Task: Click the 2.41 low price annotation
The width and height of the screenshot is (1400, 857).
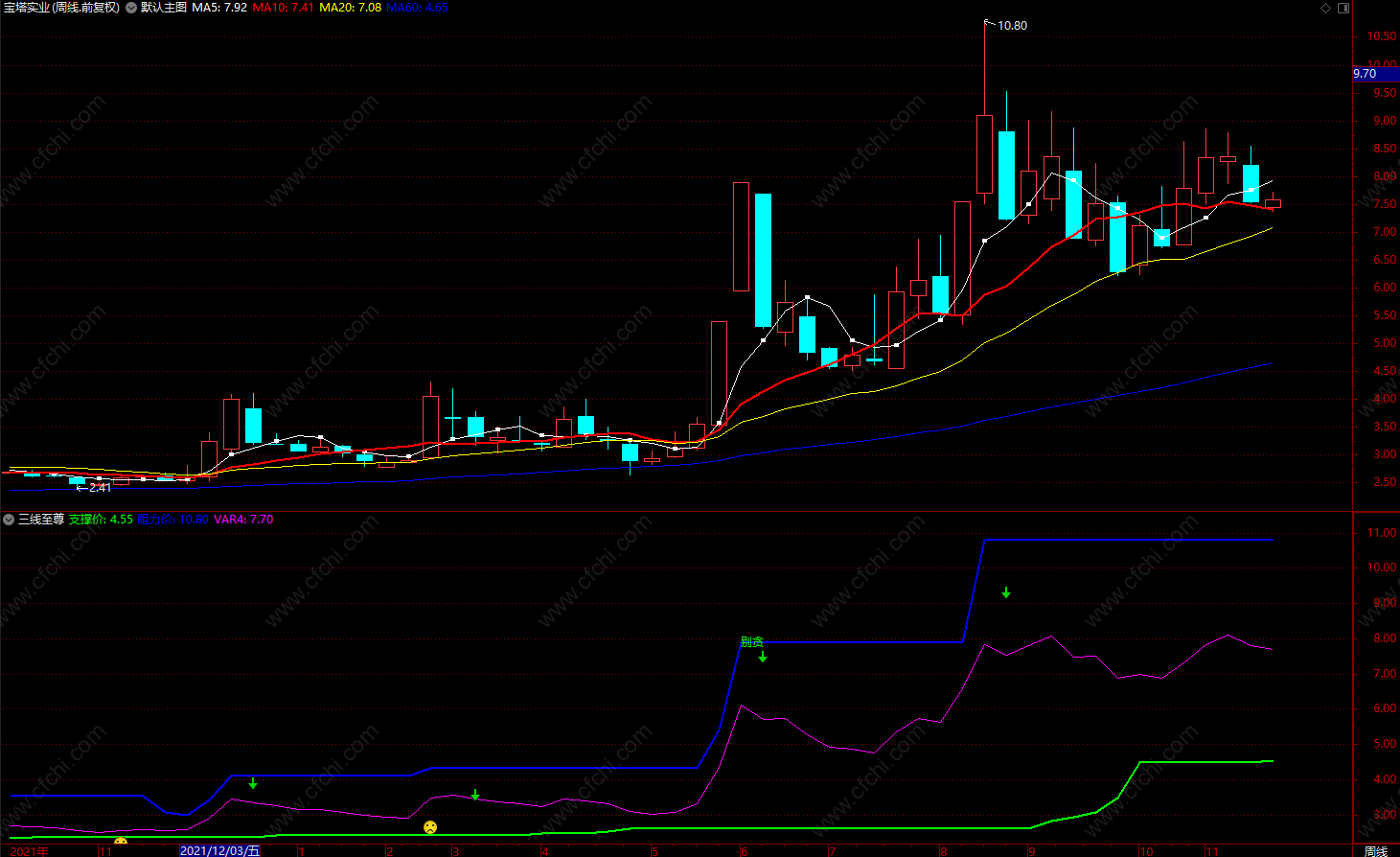Action: 100,488
